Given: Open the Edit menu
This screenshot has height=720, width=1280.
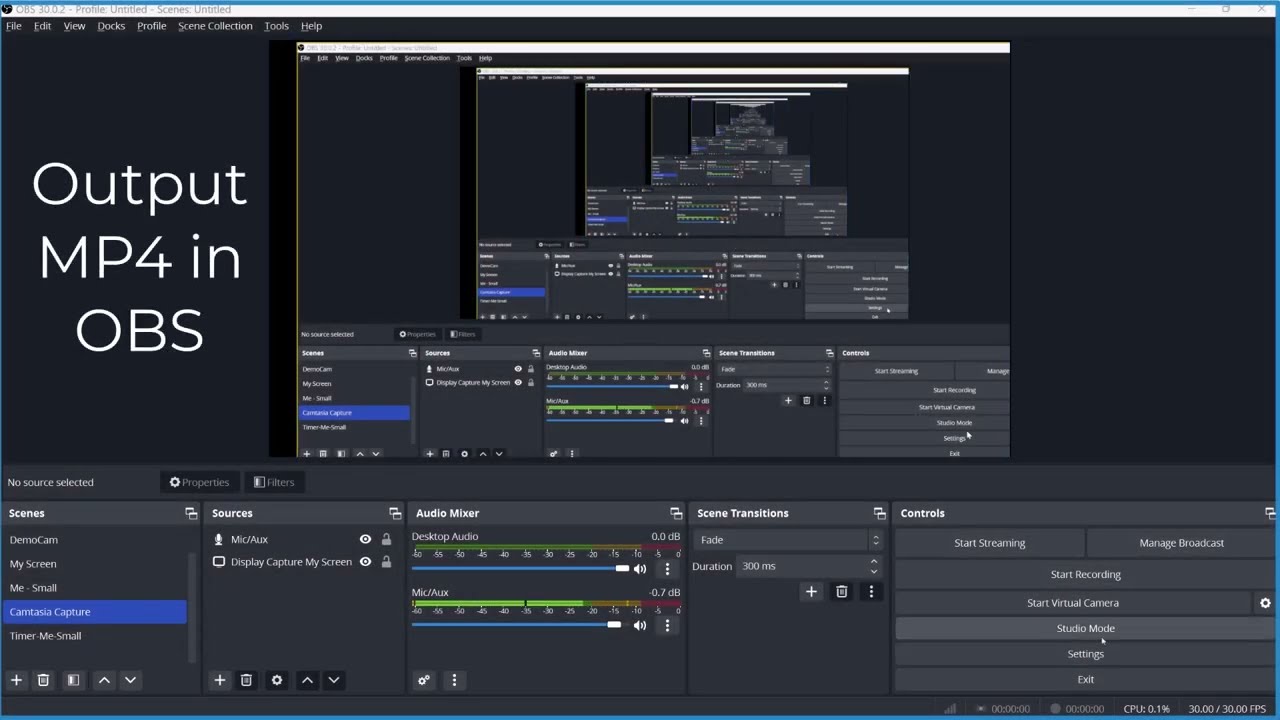Looking at the screenshot, I should (x=42, y=26).
